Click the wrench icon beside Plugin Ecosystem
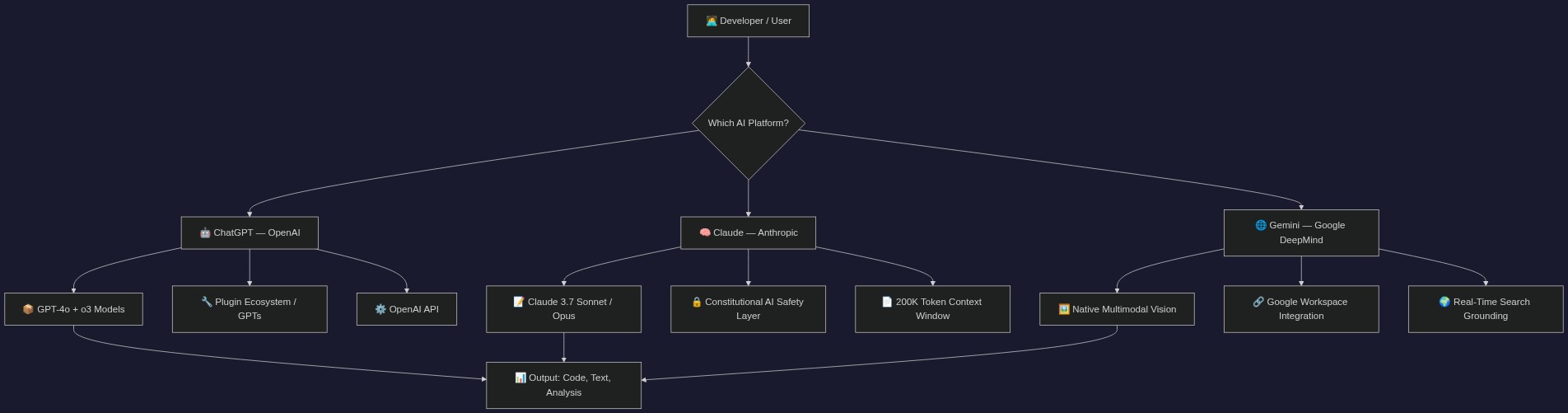Screen dimensions: 1568x413 tap(207, 302)
